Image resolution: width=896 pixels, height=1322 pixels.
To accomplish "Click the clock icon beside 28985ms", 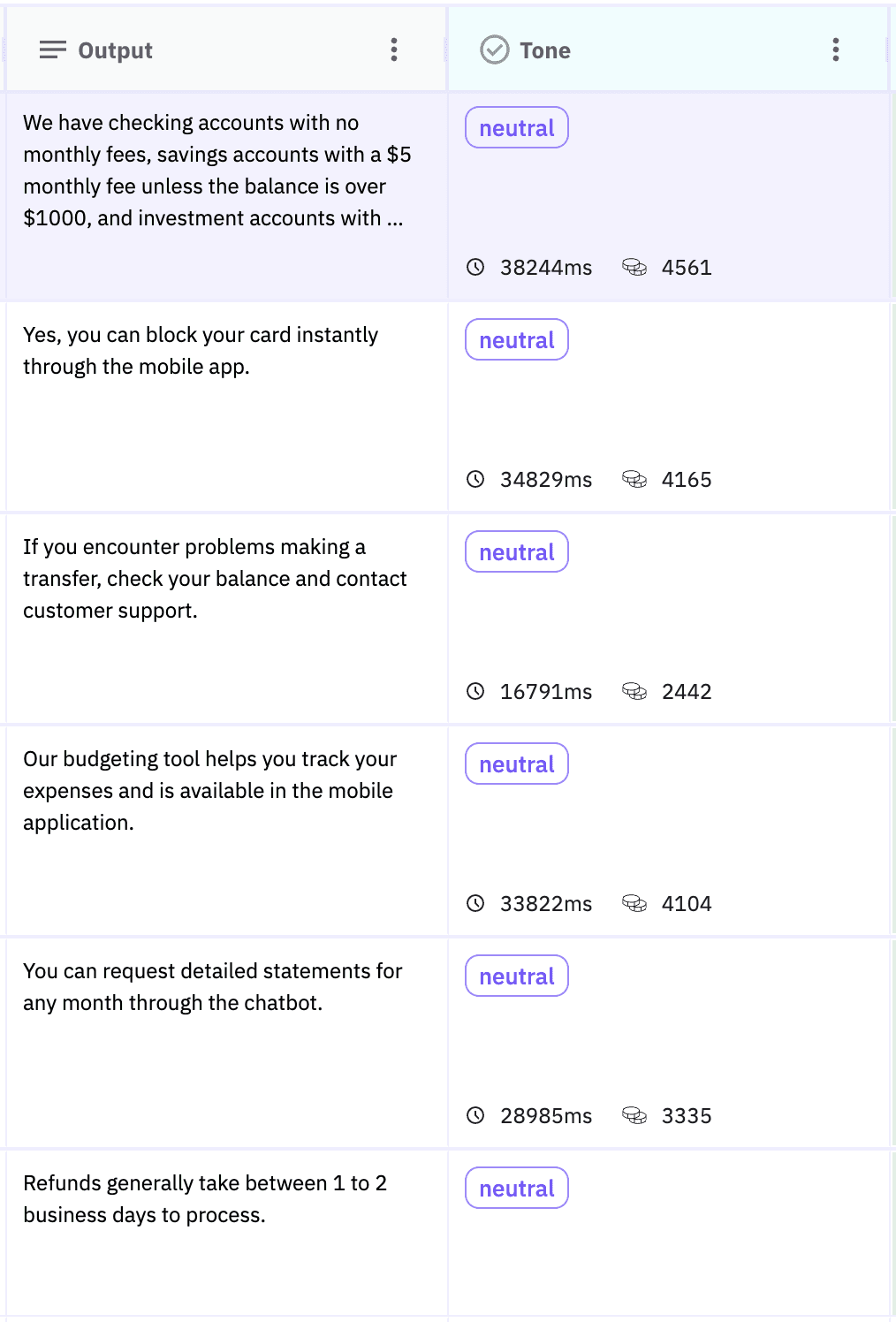I will point(475,1115).
